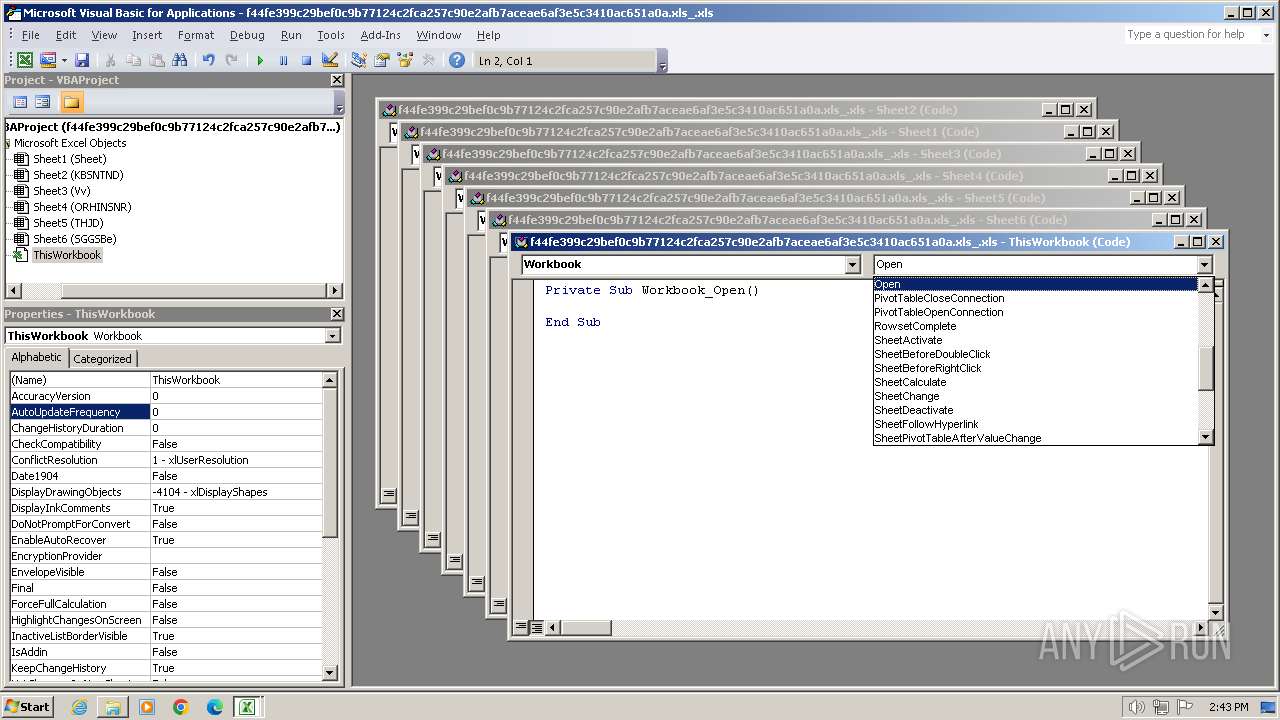Select Sheet4 (ORHINSNR) in project tree
Screen dimensions: 1280x720
pyautogui.click(x=82, y=207)
